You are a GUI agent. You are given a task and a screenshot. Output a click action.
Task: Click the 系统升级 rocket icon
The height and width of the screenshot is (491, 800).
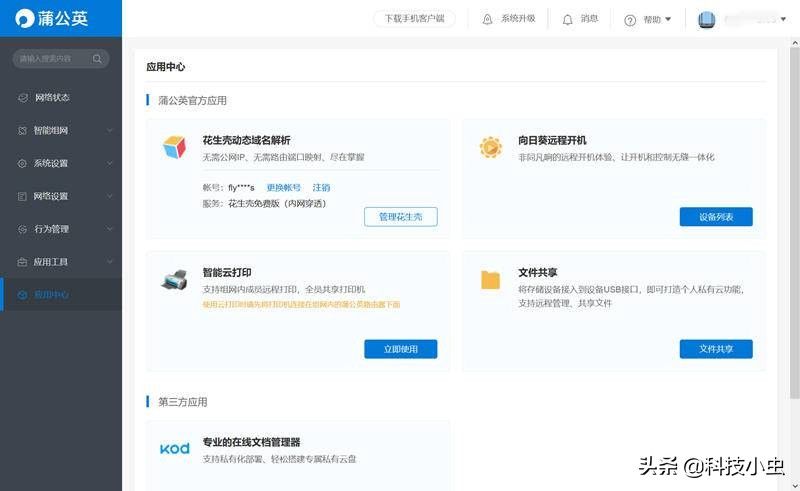[x=487, y=19]
